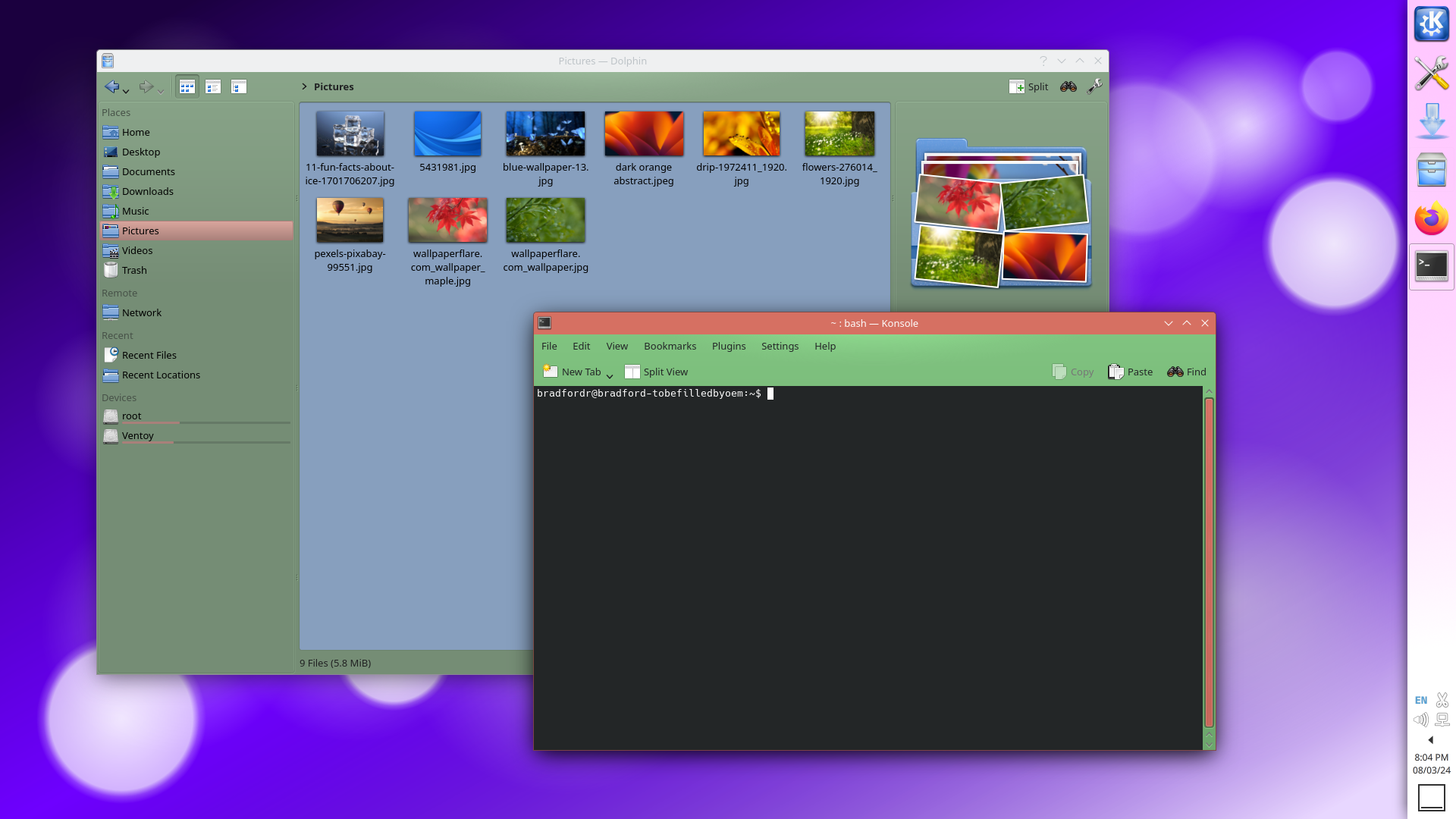Select dark orange abstract.jpeg thumbnail

[644, 133]
